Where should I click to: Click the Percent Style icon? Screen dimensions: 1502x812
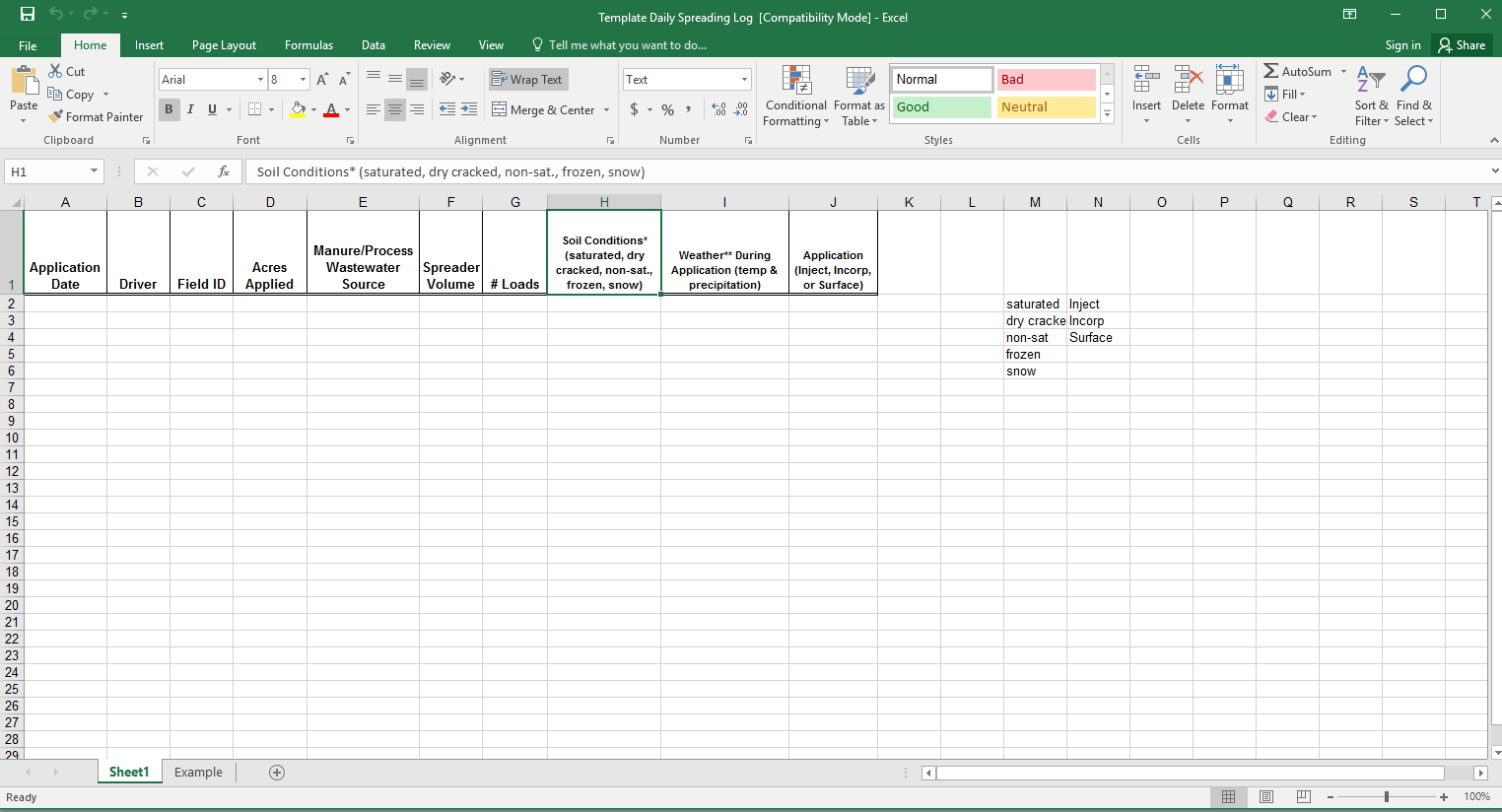click(x=667, y=109)
